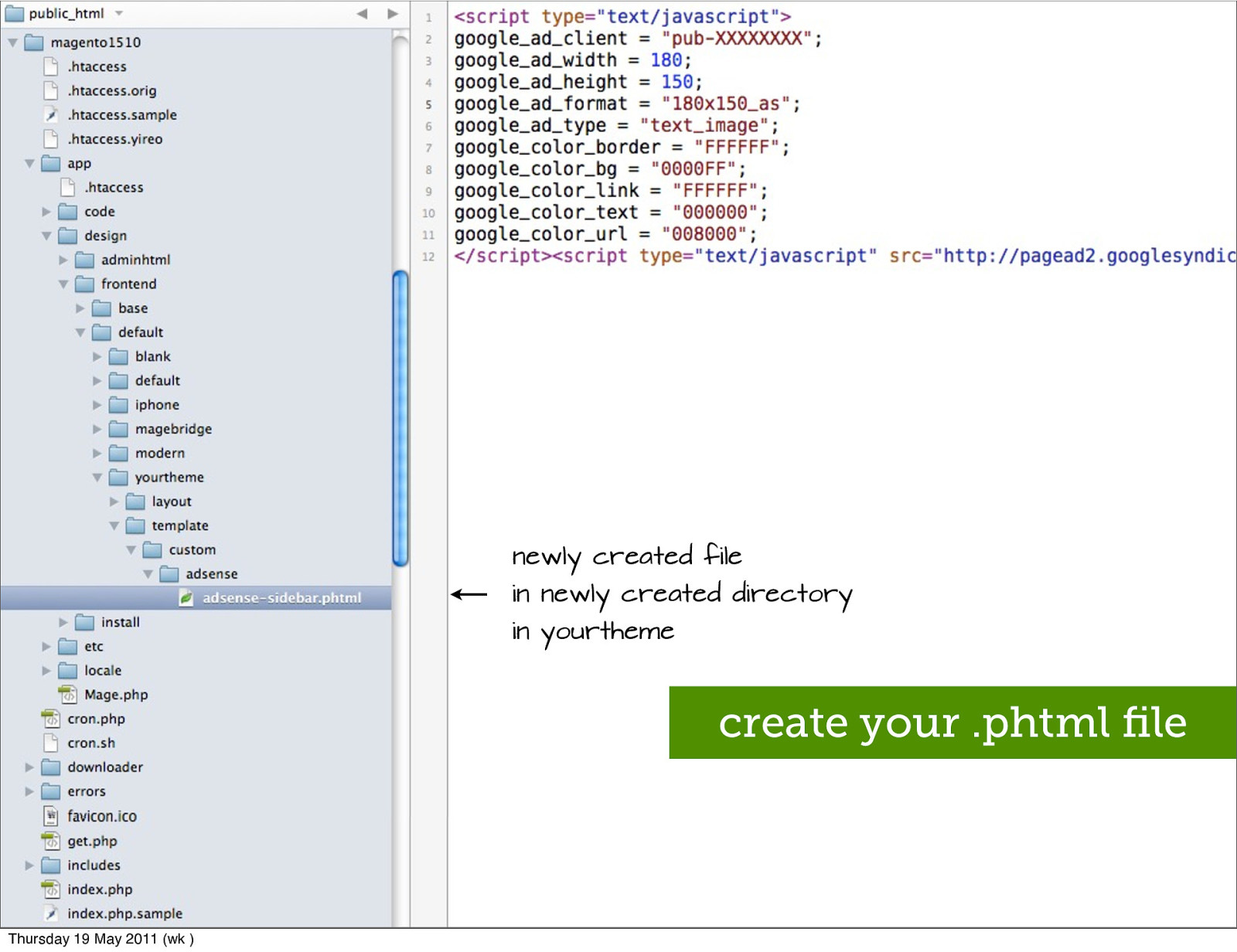Select the .htaccess file inside app folder

tap(114, 187)
